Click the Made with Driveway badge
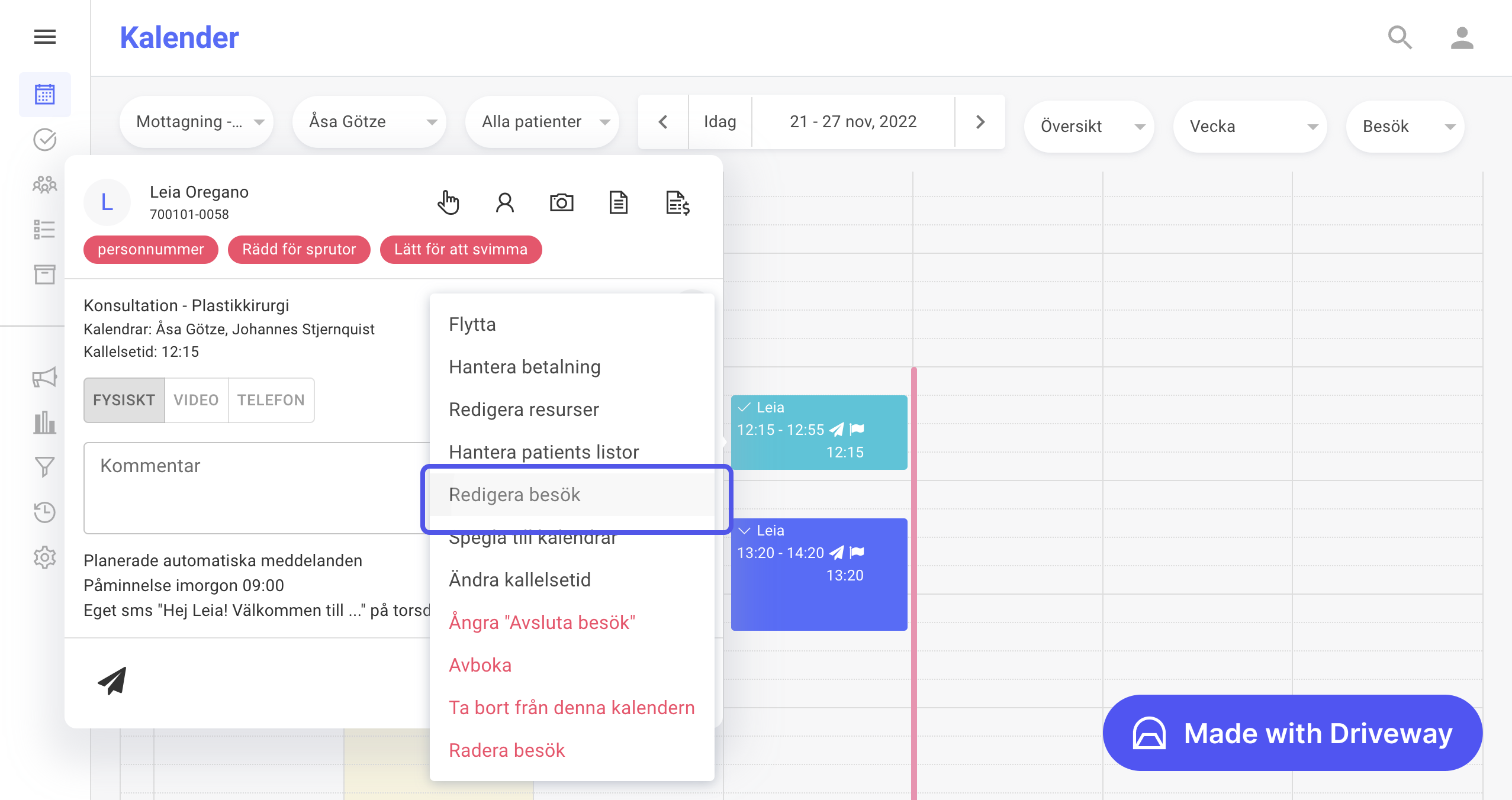Viewport: 1512px width, 800px height. 1292,733
